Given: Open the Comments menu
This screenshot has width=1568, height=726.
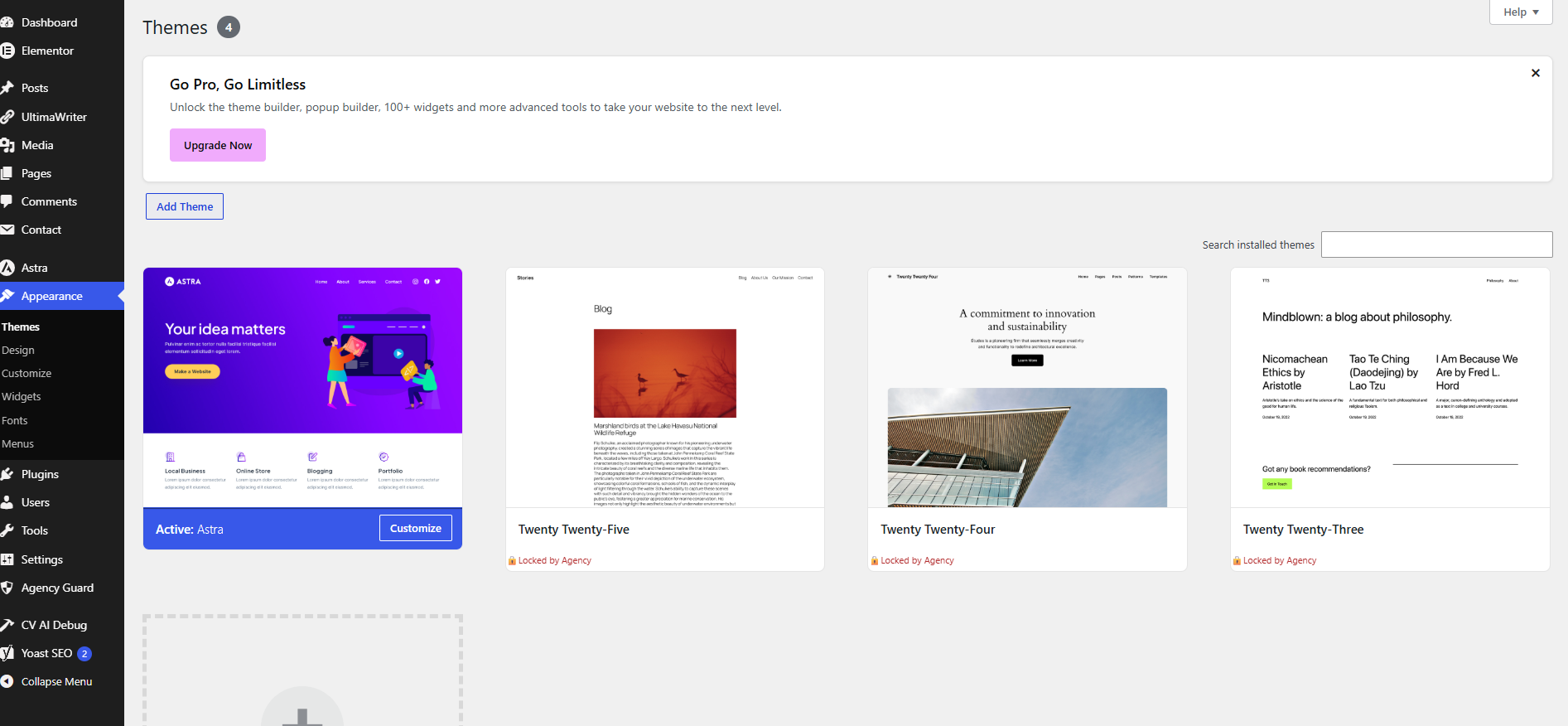Looking at the screenshot, I should pyautogui.click(x=49, y=201).
